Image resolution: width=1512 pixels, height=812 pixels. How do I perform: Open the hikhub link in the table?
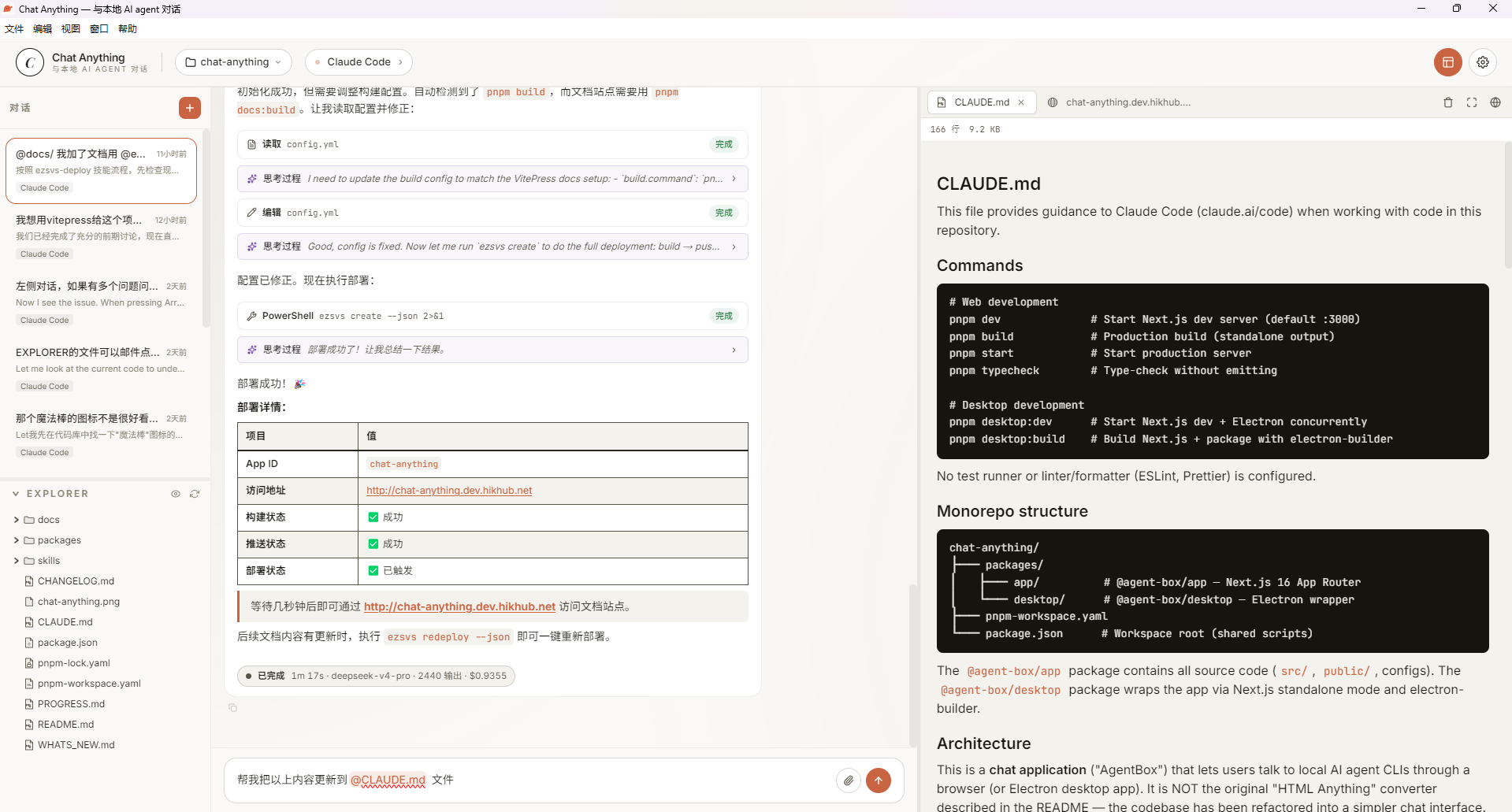[x=449, y=491]
